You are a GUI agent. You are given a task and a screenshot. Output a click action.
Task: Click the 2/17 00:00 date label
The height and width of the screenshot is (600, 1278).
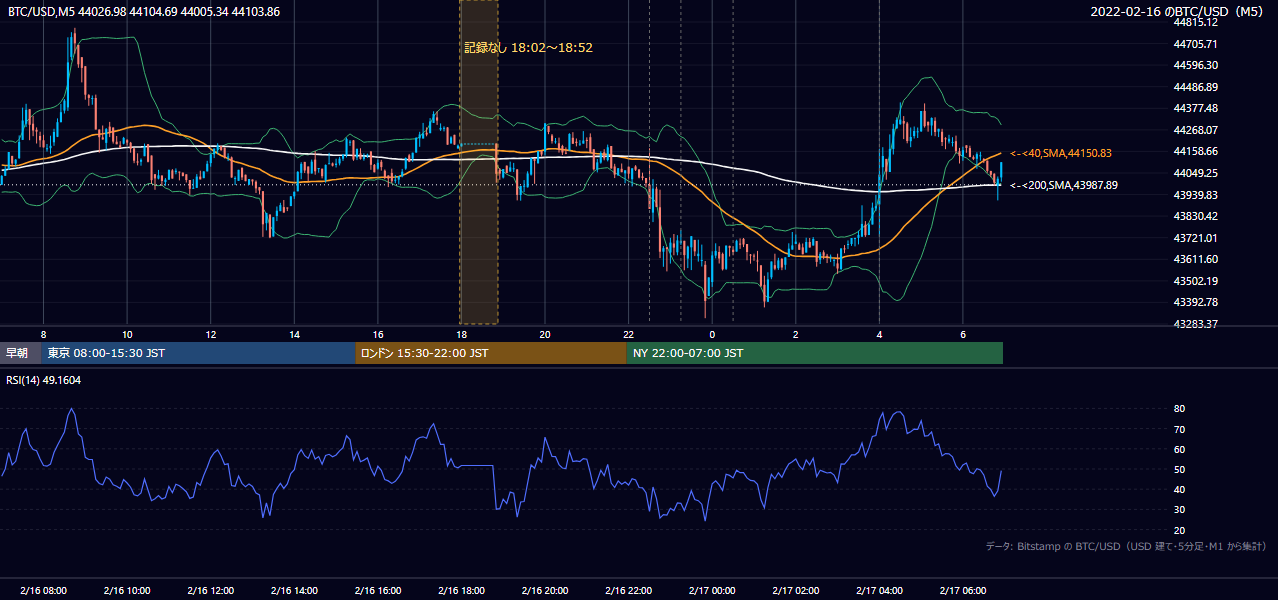click(712, 591)
